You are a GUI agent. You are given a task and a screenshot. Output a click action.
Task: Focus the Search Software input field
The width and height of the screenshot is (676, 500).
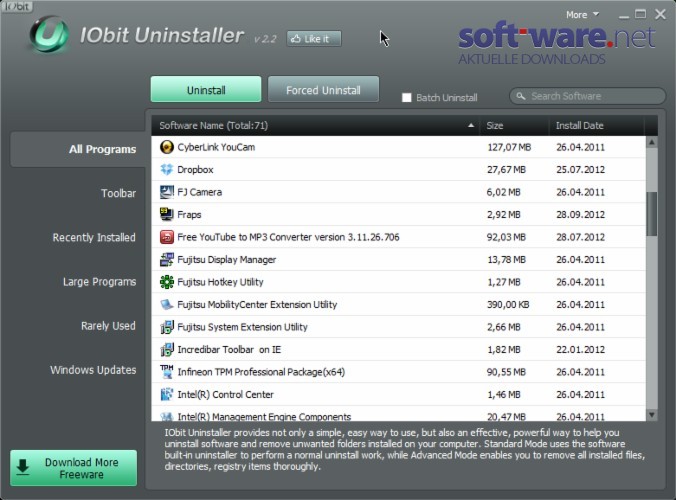[588, 96]
